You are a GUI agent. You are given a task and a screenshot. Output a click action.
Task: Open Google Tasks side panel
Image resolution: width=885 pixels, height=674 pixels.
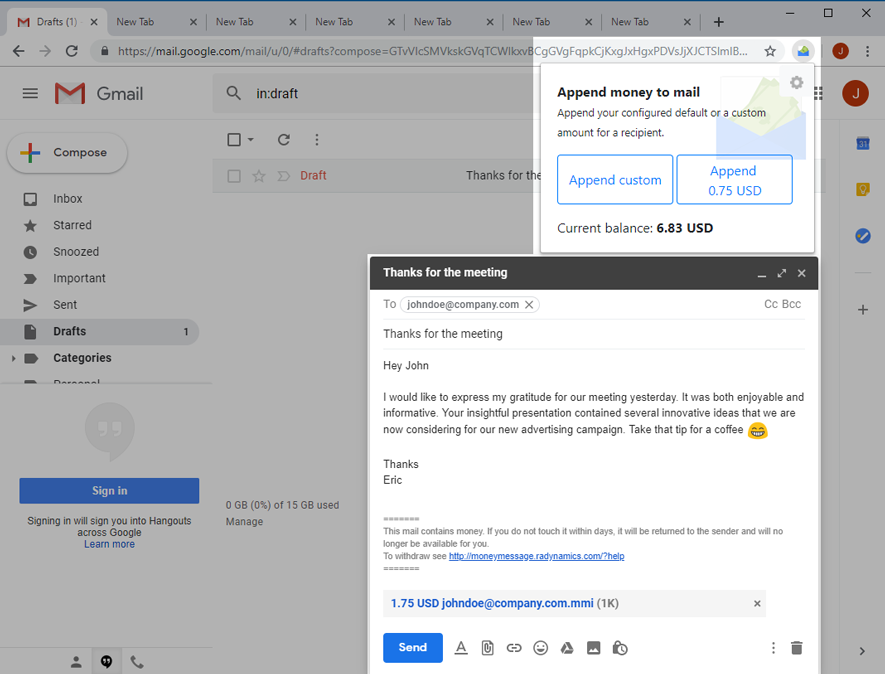862,235
